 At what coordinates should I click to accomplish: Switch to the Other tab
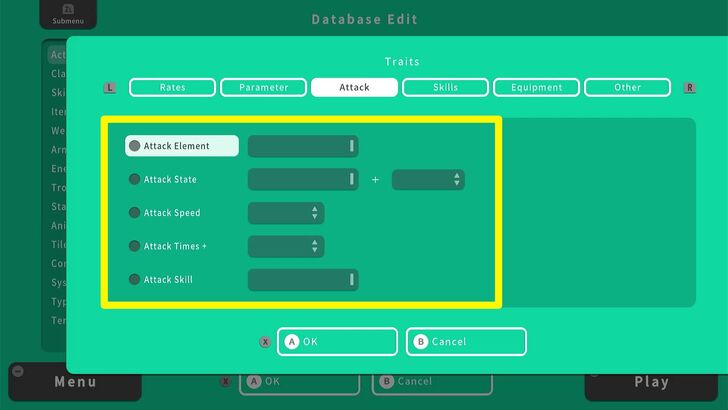click(627, 87)
